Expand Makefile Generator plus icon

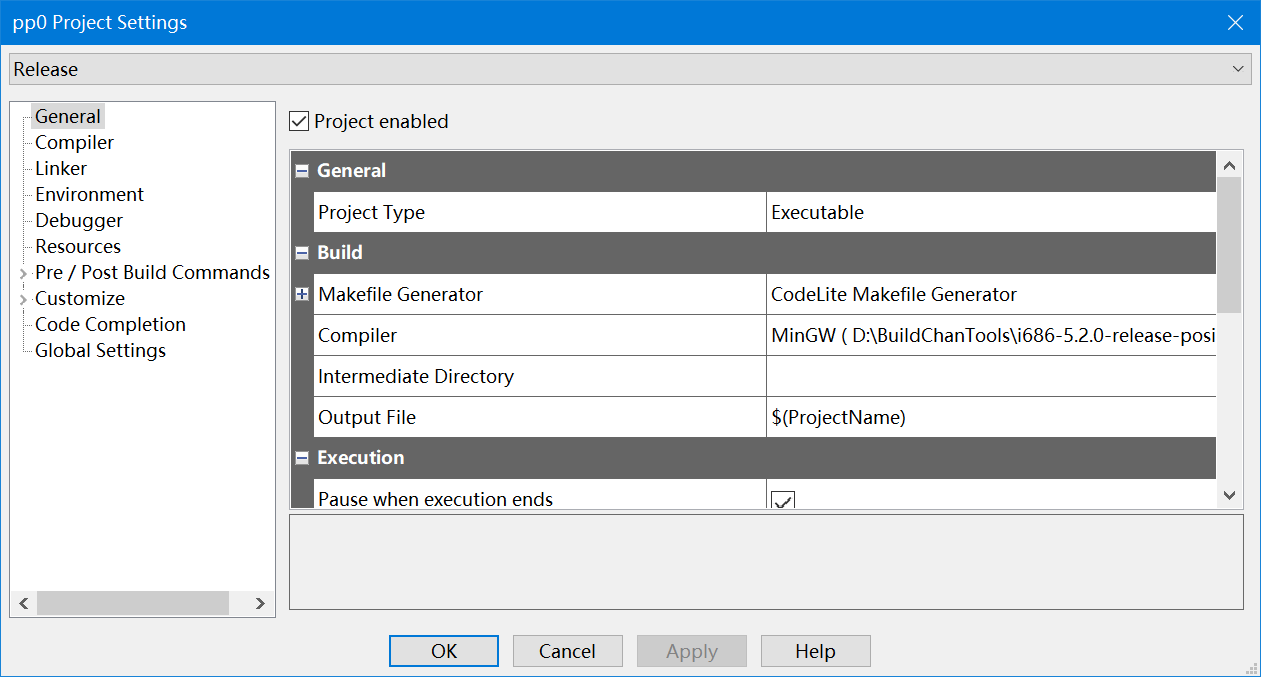[x=302, y=295]
